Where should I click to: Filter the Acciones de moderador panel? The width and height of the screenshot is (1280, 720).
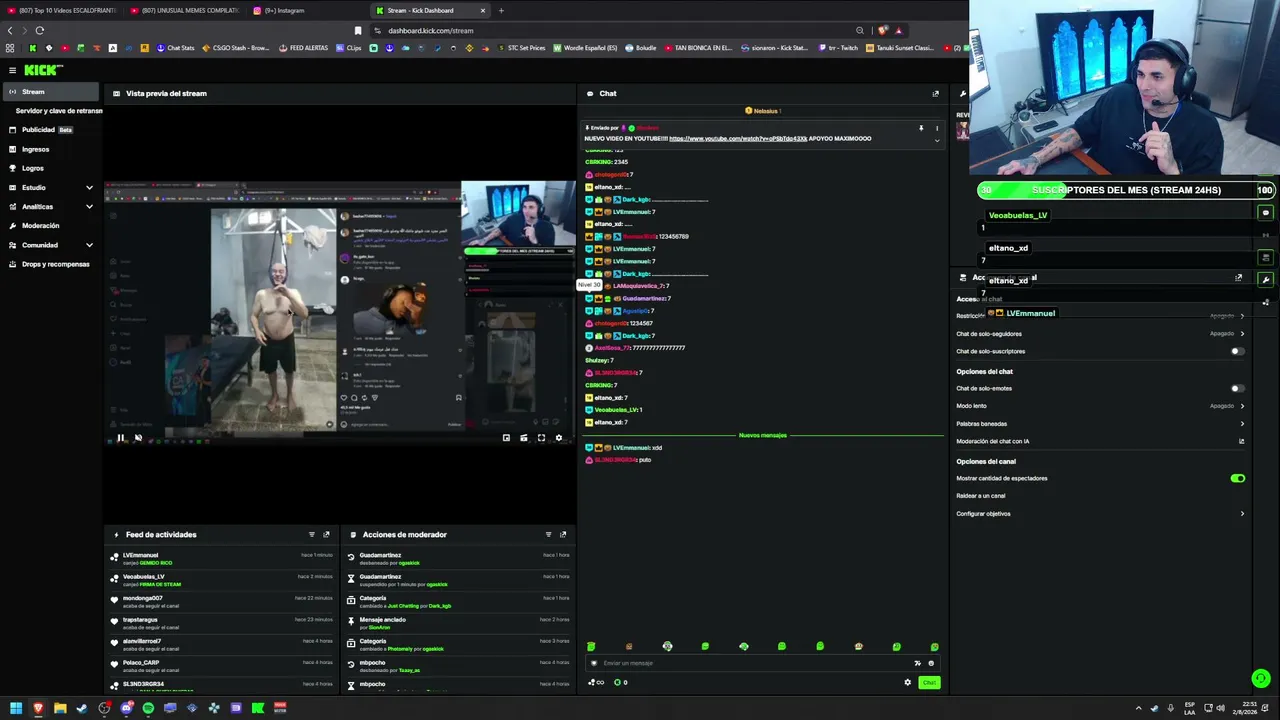click(548, 534)
